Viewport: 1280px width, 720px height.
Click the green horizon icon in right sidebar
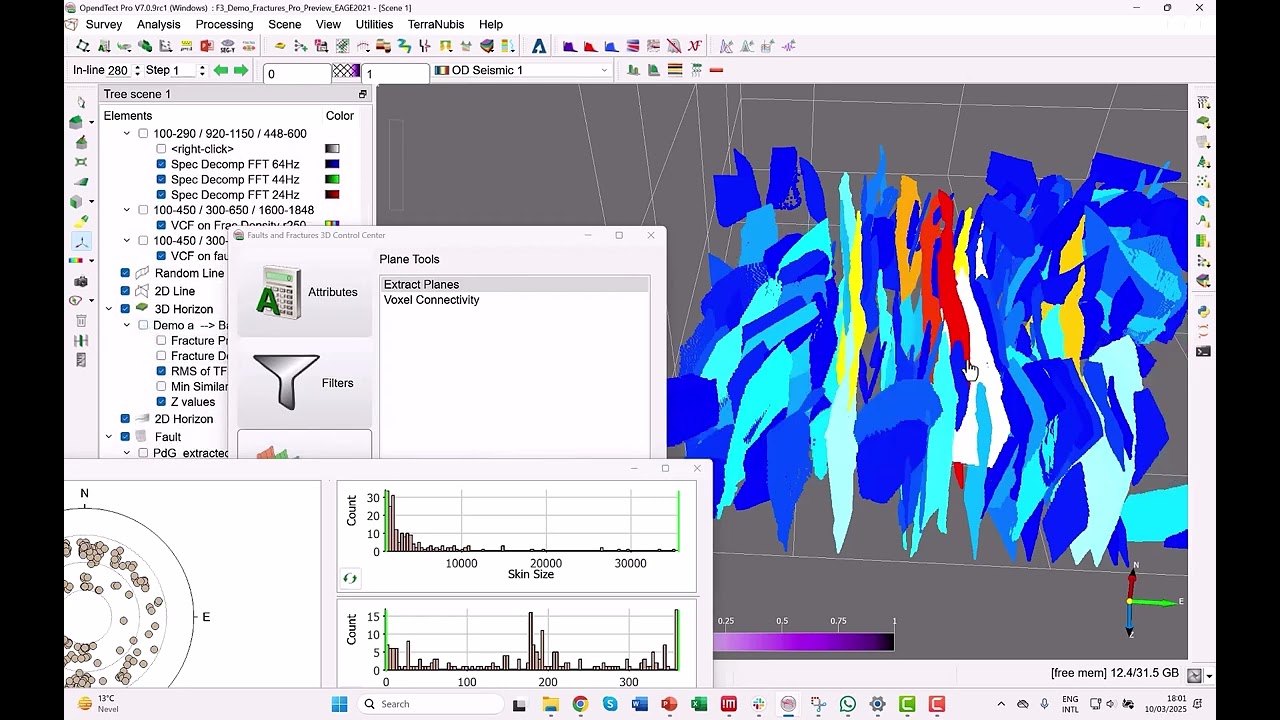pos(1203,122)
